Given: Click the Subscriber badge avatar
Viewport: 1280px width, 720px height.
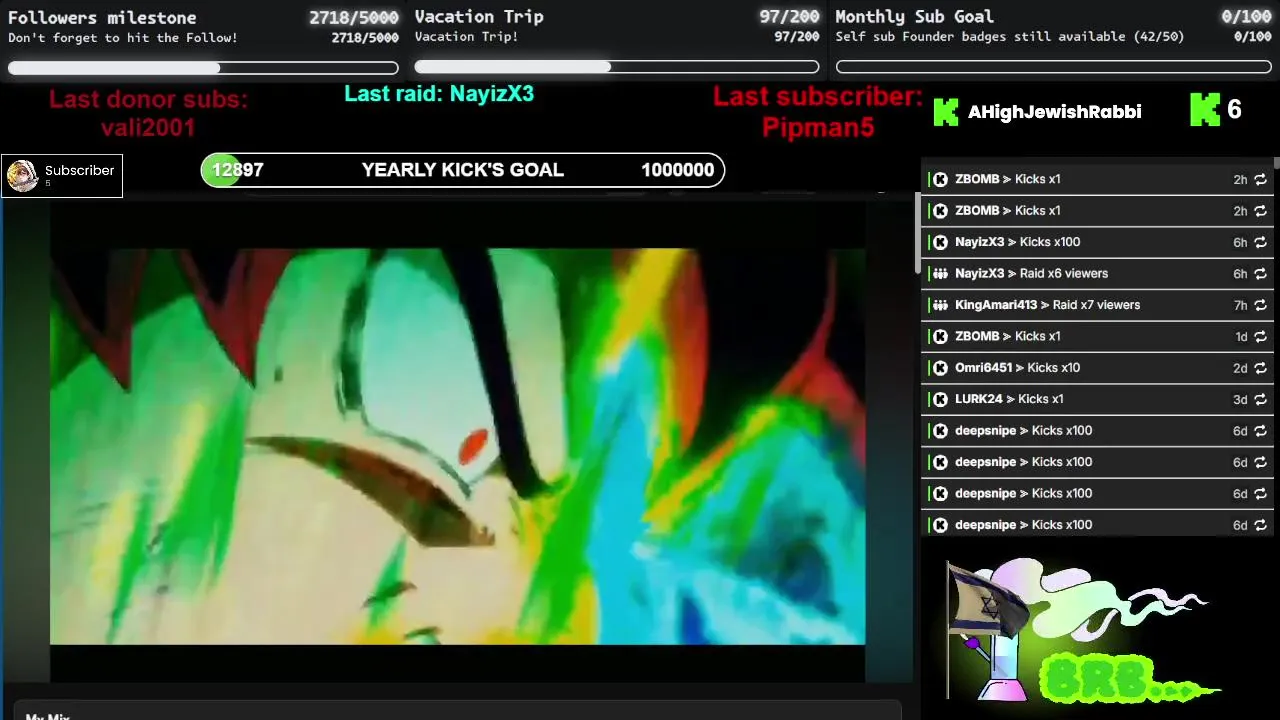Looking at the screenshot, I should click(x=22, y=176).
